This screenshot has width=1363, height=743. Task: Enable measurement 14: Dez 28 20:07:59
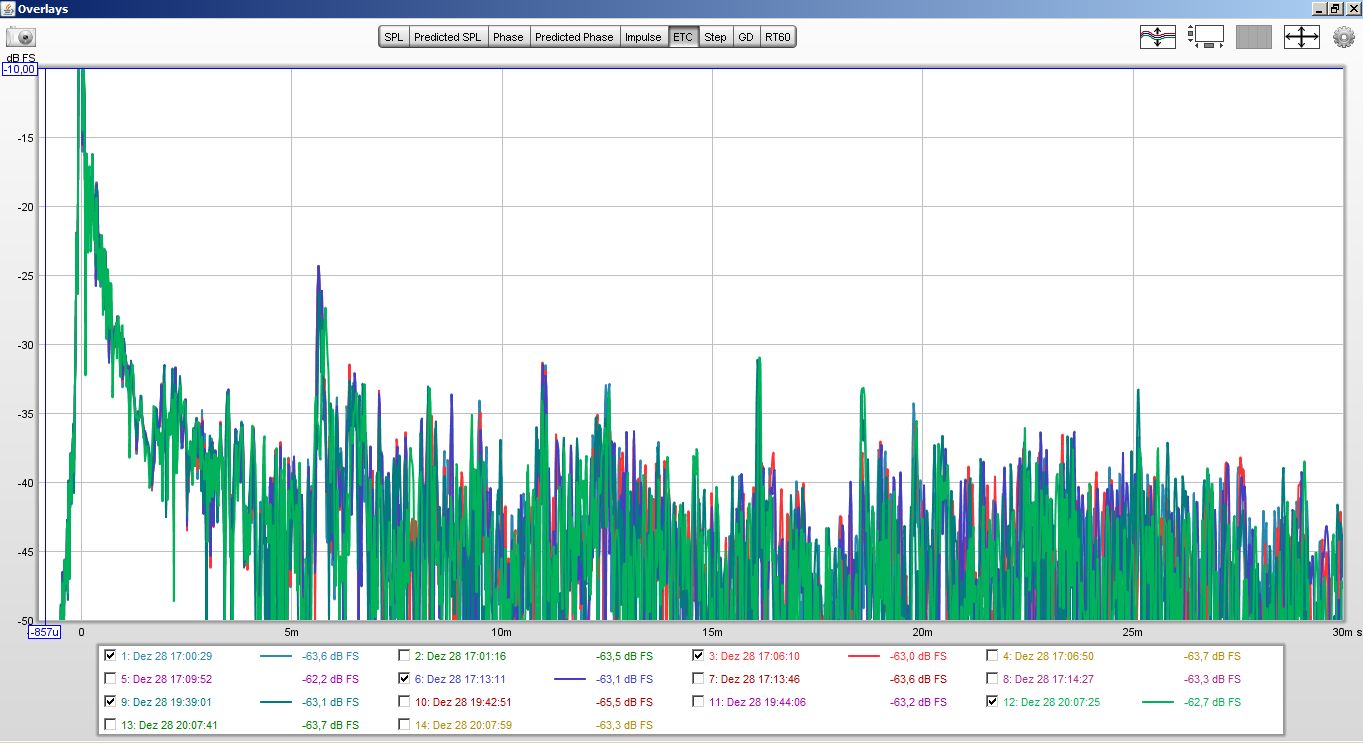(x=404, y=725)
